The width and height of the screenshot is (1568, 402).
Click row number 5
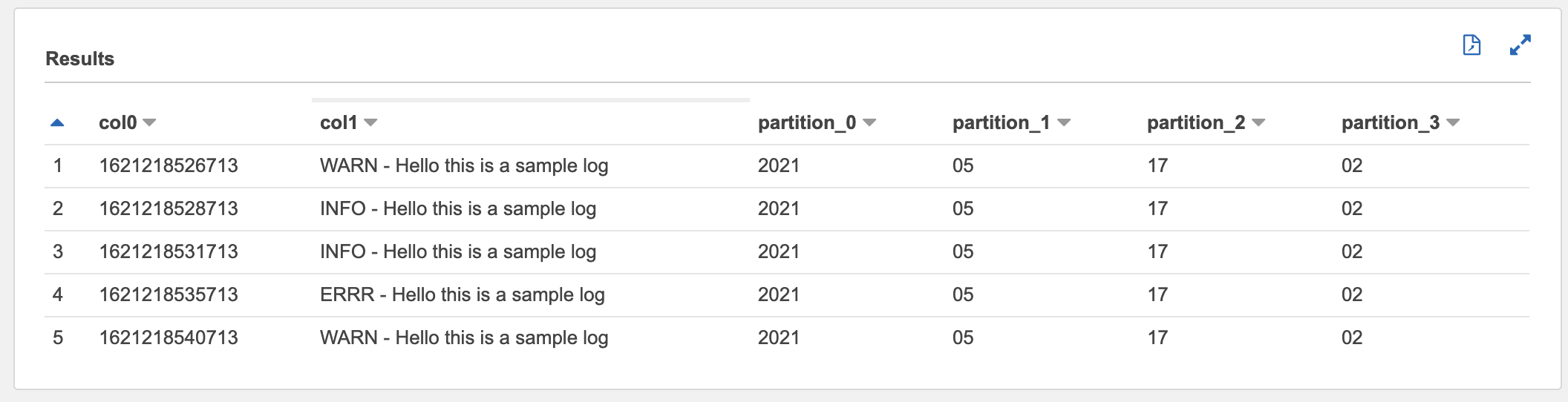click(58, 337)
